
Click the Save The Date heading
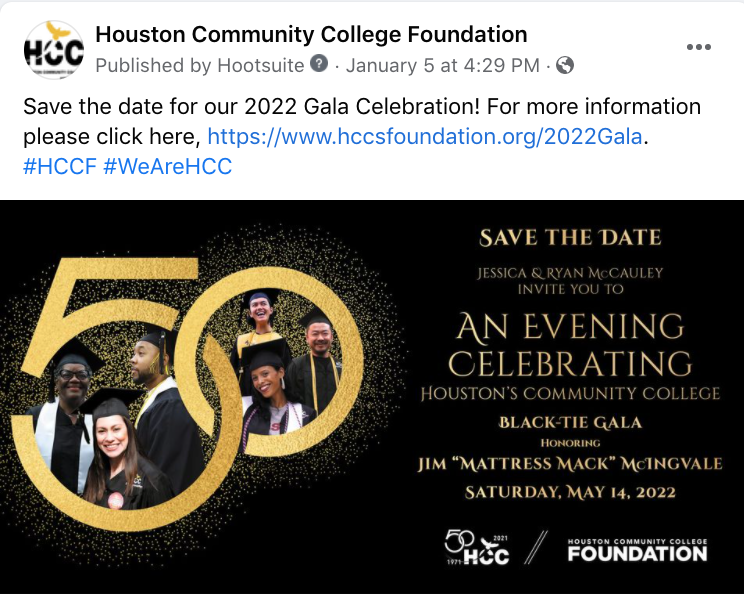click(570, 238)
